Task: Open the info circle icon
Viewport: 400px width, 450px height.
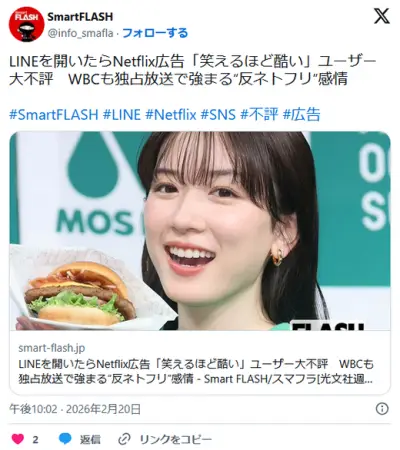Action: pos(382,409)
